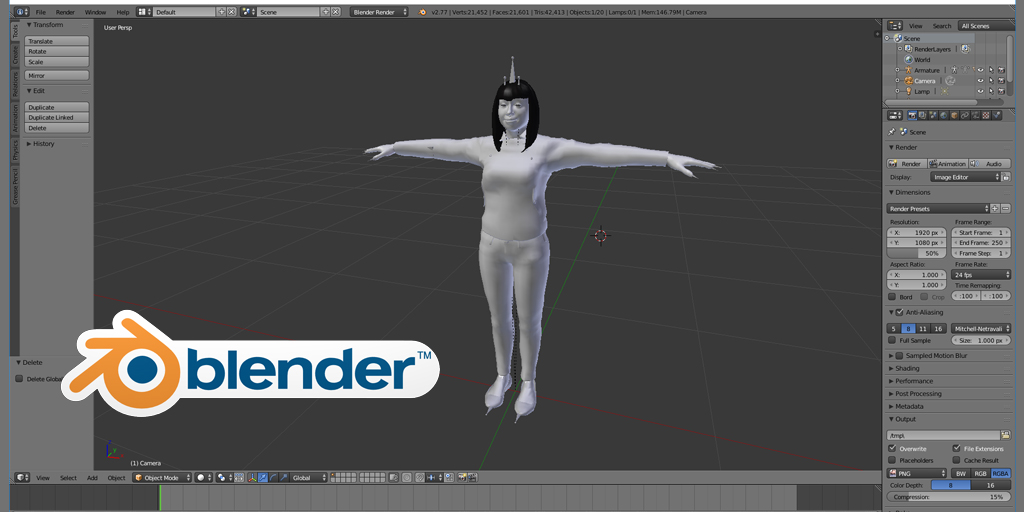Open the Object Constraints properties tab icon

[965, 116]
